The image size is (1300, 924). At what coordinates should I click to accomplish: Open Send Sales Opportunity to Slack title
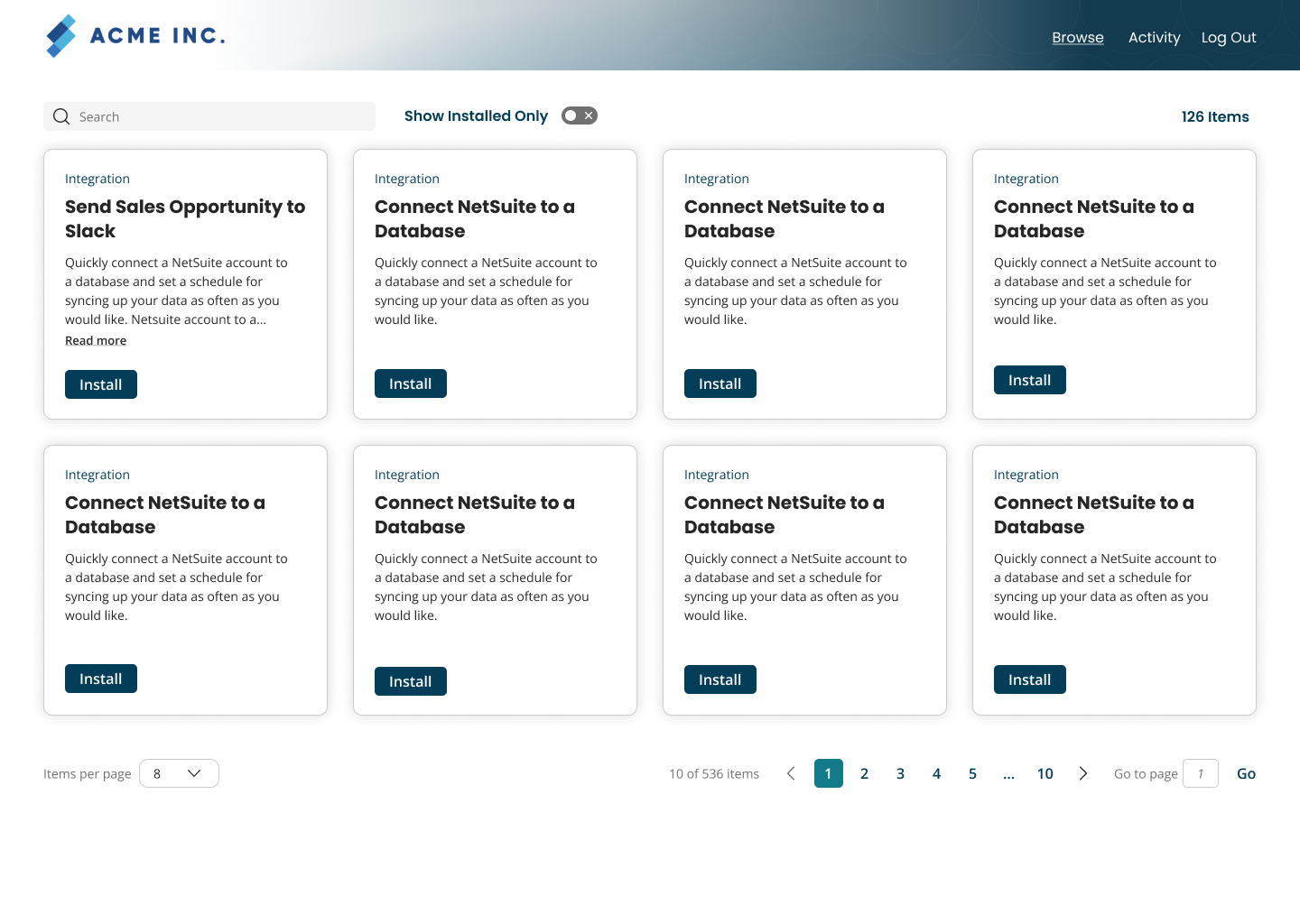(185, 218)
